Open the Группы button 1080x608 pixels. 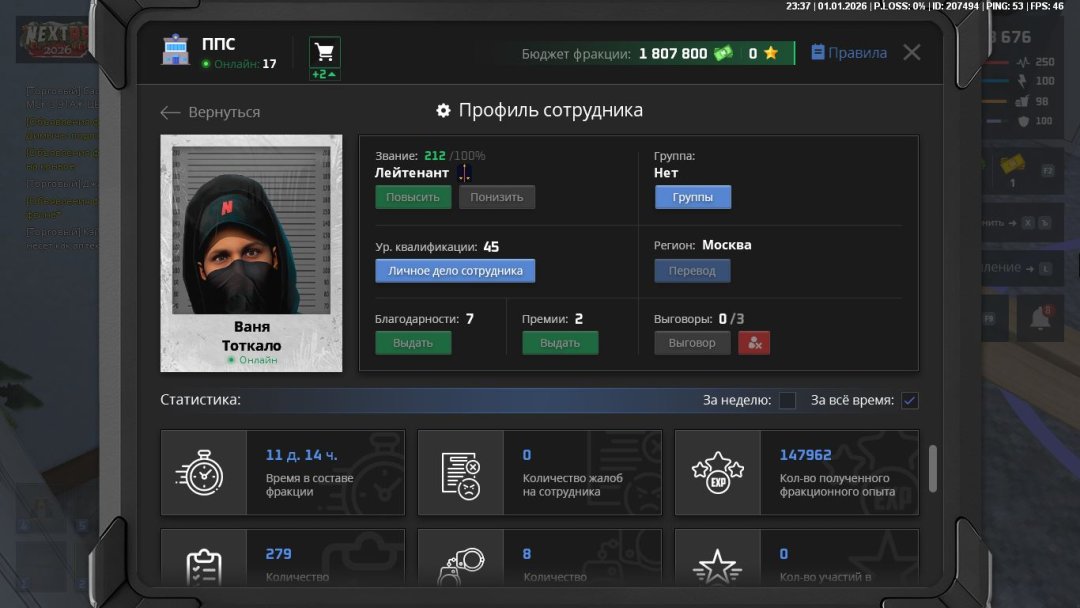[692, 197]
